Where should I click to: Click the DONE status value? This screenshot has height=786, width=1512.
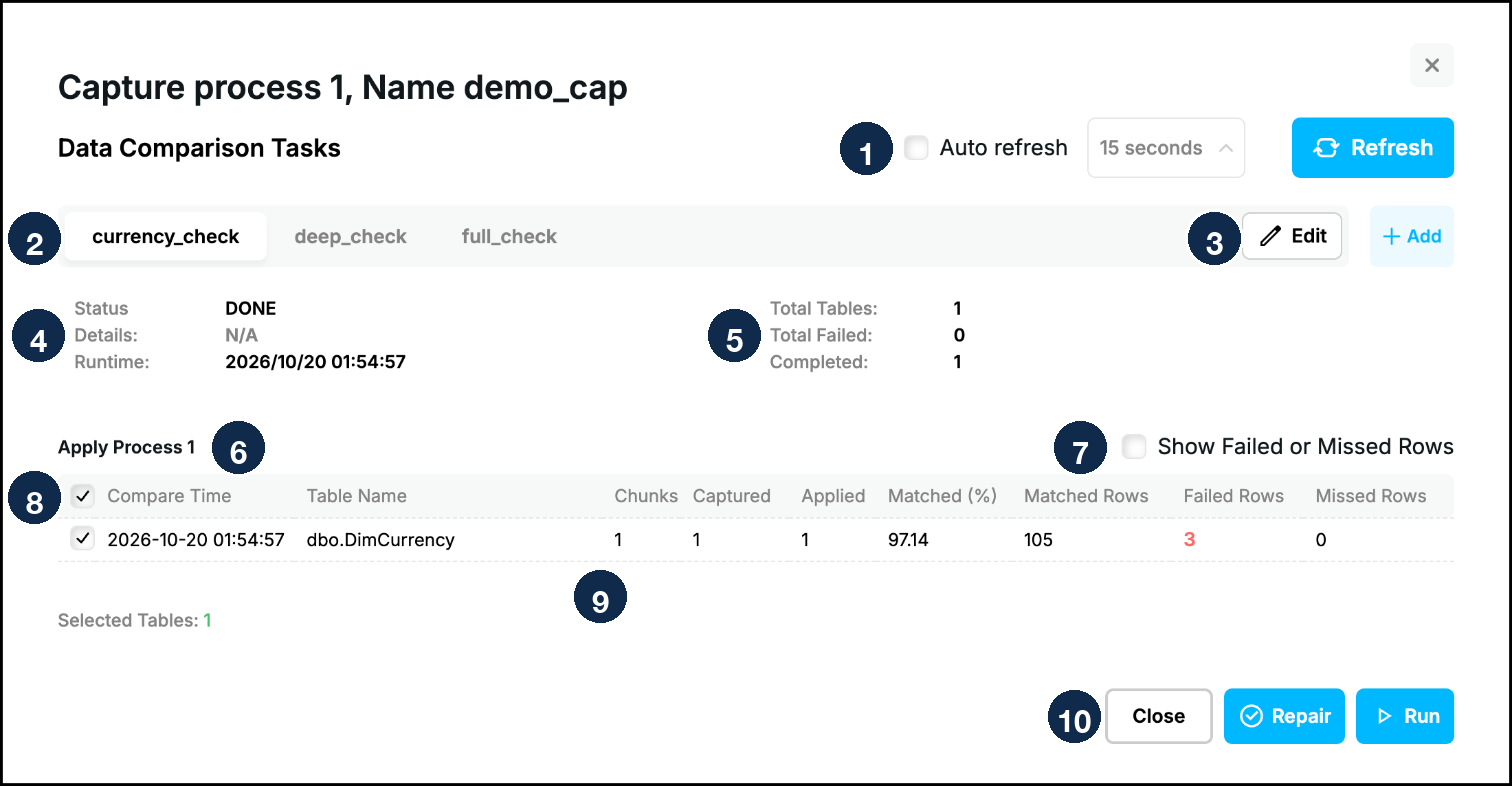pos(251,308)
